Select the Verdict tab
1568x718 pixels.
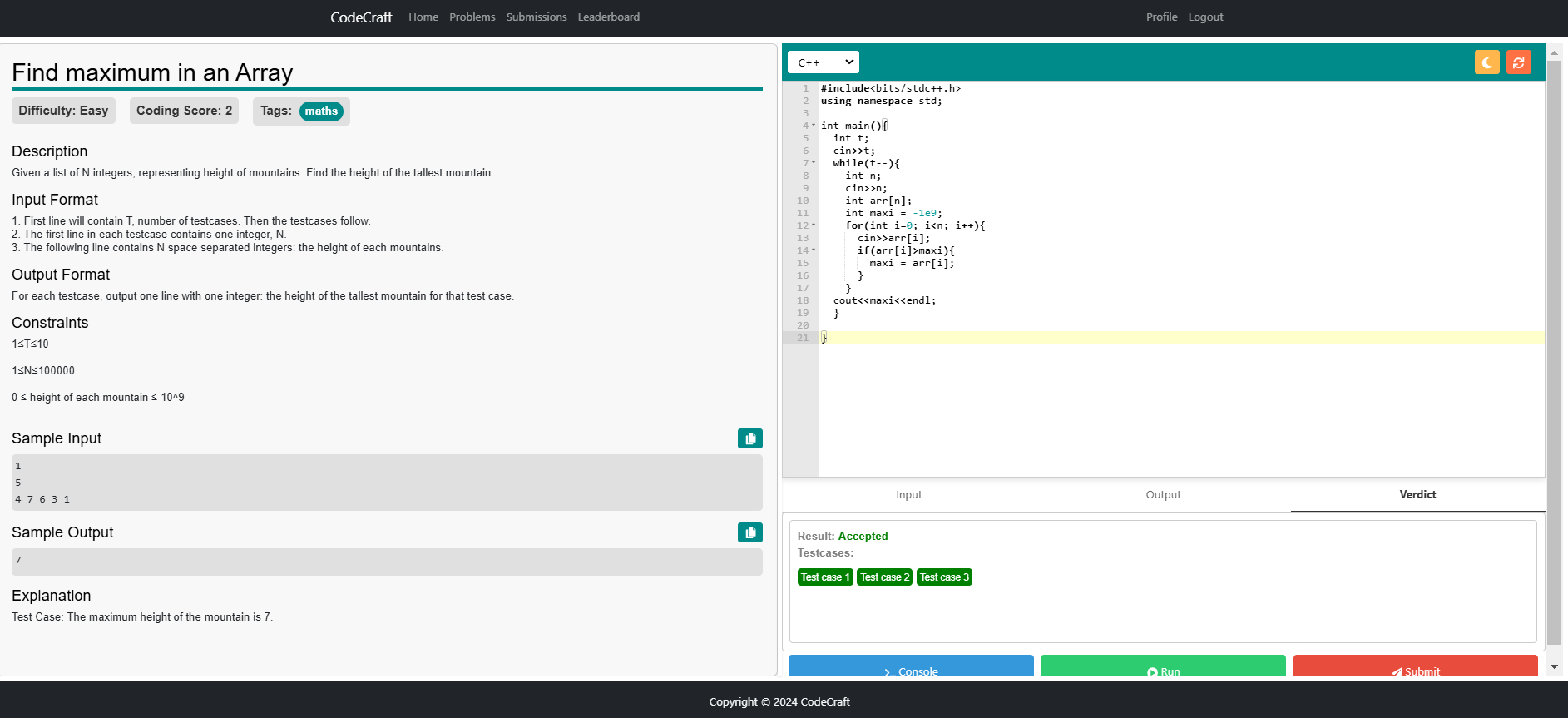pyautogui.click(x=1417, y=495)
